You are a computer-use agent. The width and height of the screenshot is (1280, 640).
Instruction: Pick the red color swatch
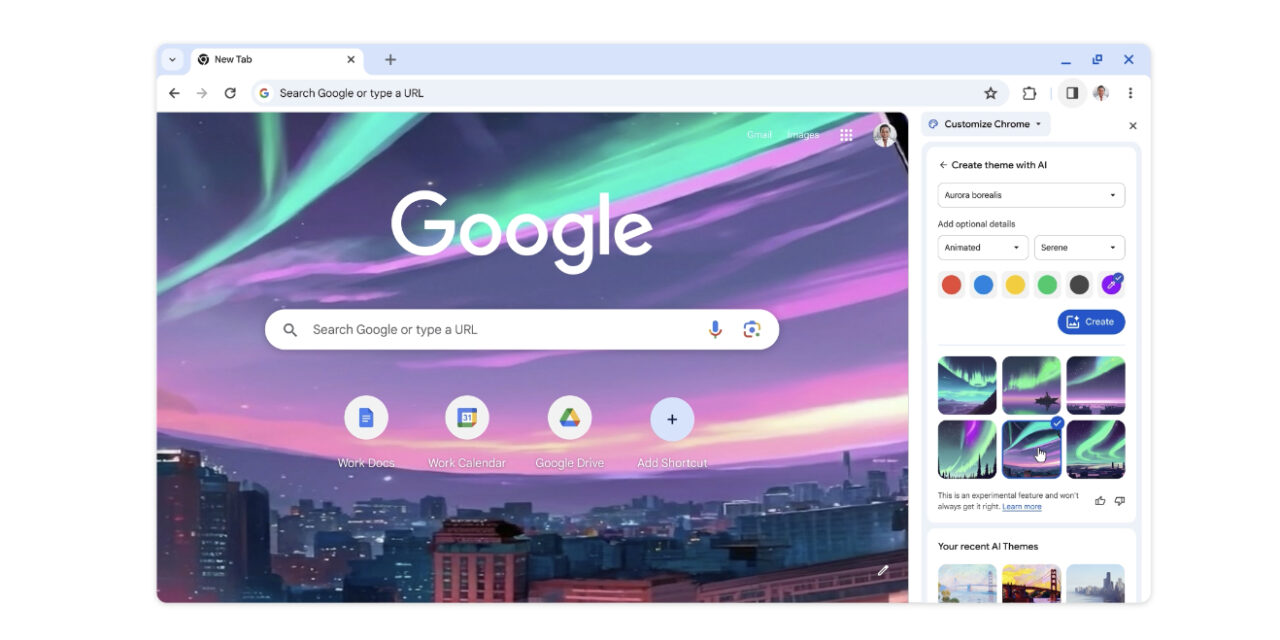pos(951,285)
